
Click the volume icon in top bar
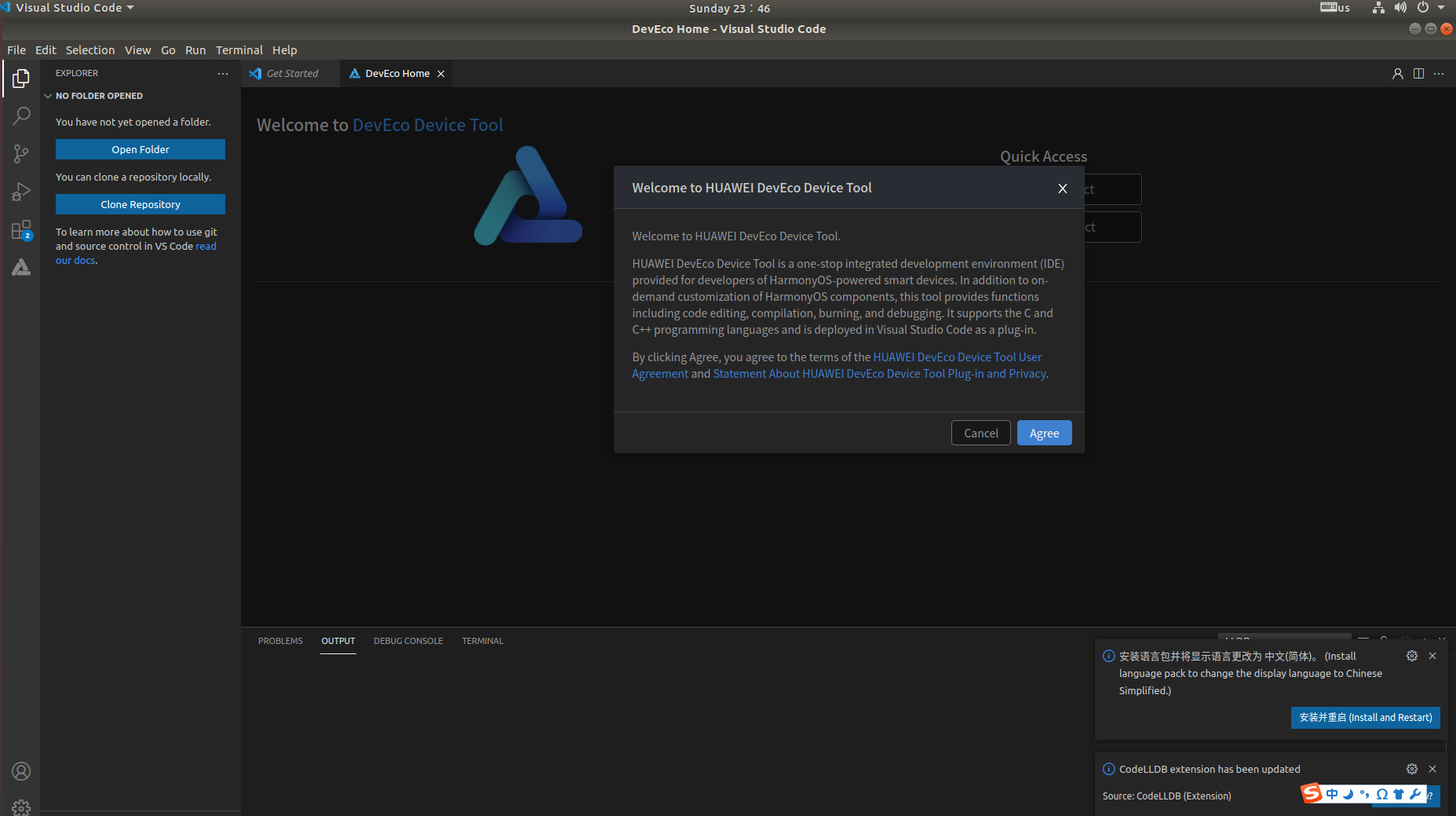tap(1400, 8)
